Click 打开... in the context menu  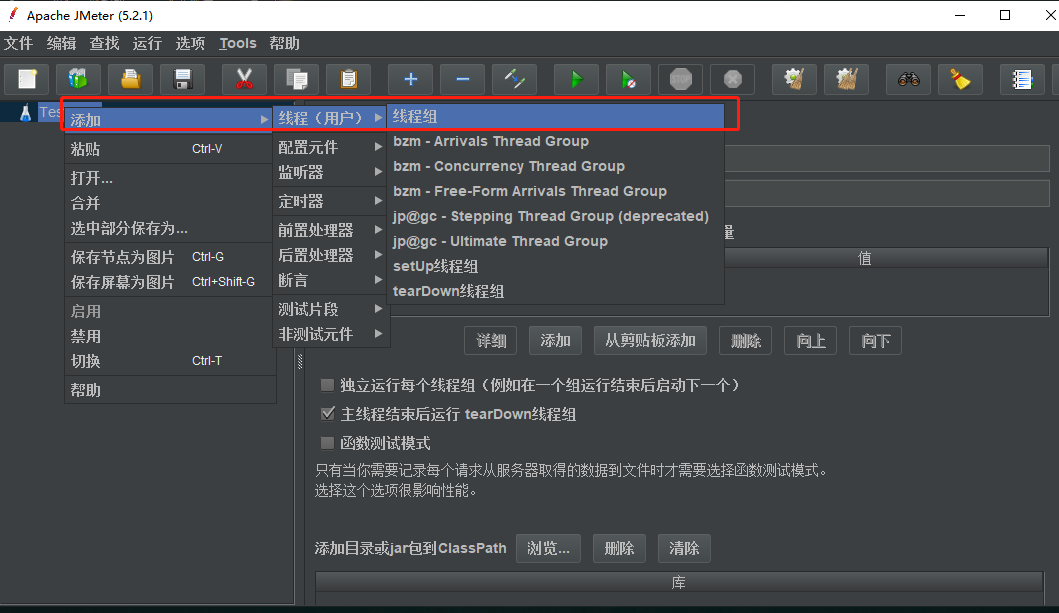click(170, 178)
